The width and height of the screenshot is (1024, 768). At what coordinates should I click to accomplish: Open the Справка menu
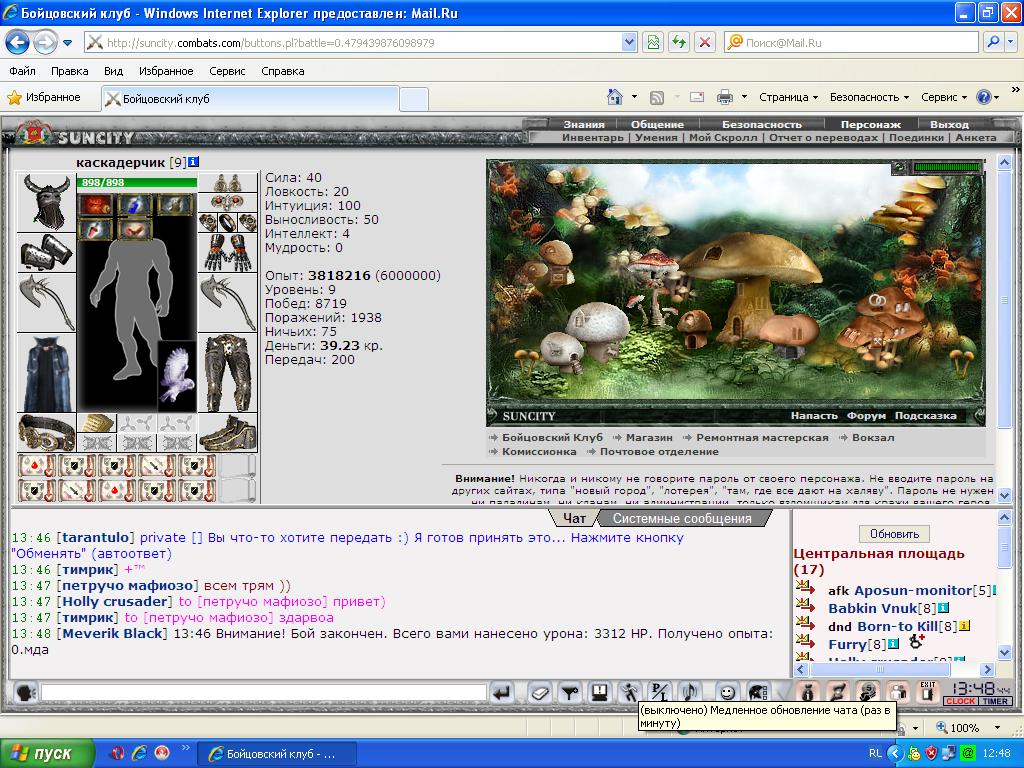[x=282, y=71]
